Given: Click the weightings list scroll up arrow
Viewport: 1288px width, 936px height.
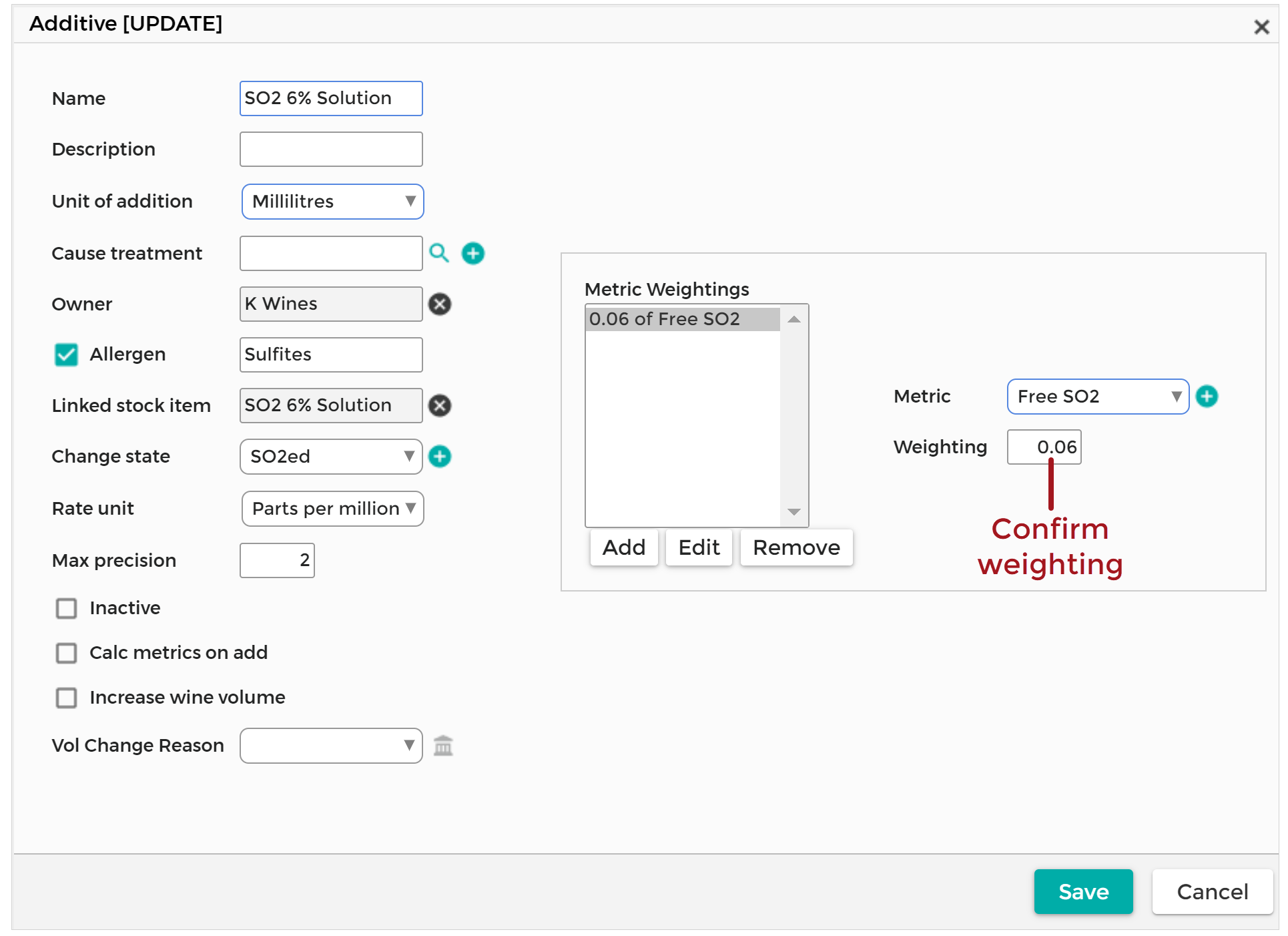Looking at the screenshot, I should point(794,320).
